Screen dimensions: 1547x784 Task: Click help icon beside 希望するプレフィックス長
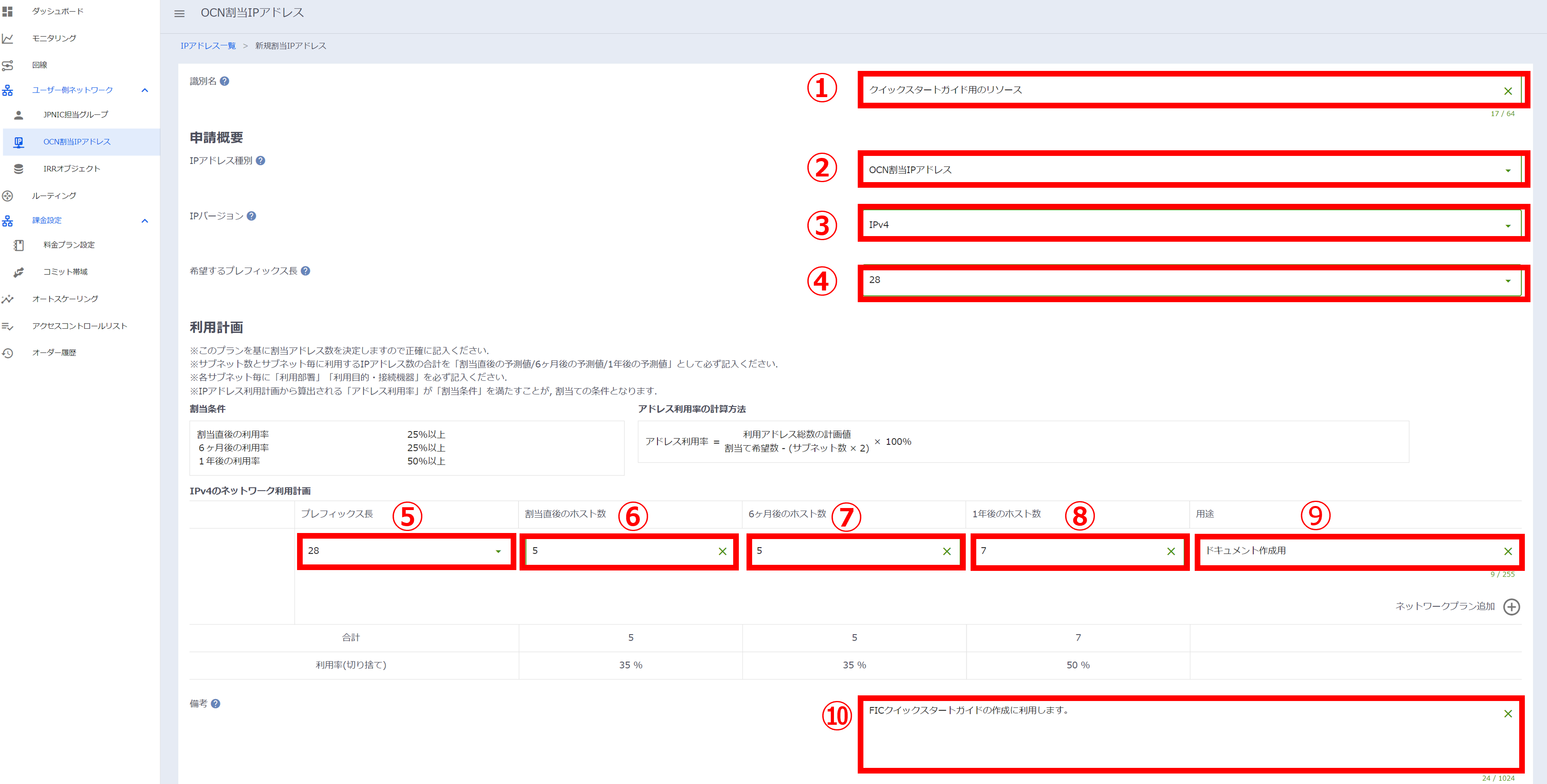[x=306, y=271]
